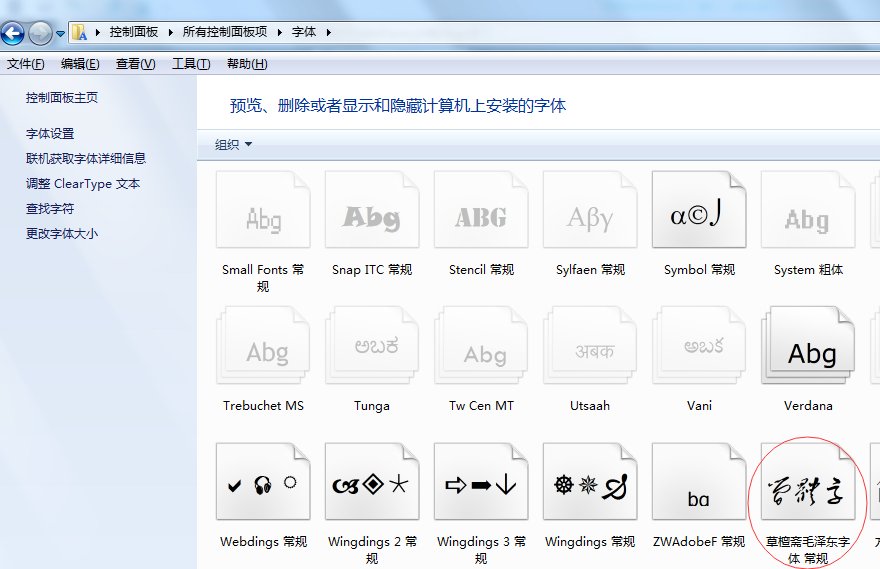
Task: Select the Wingdings 3 font icon
Action: (481, 481)
